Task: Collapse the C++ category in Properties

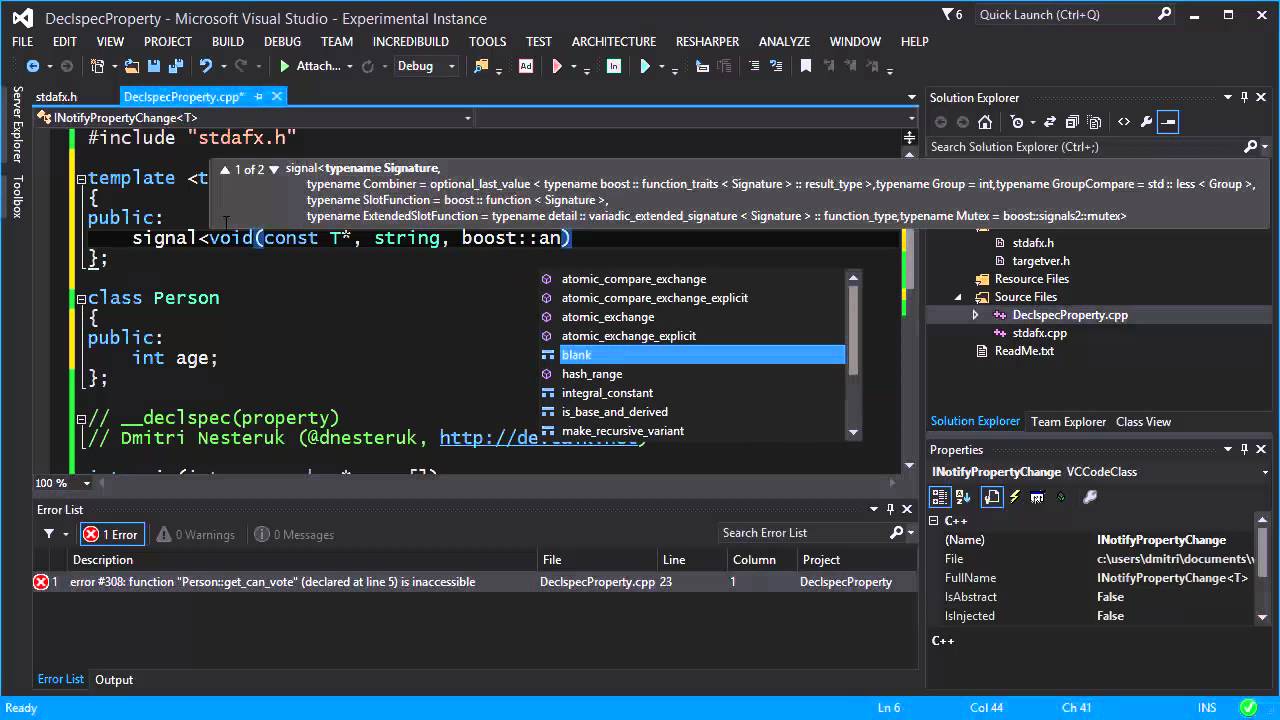Action: click(934, 521)
